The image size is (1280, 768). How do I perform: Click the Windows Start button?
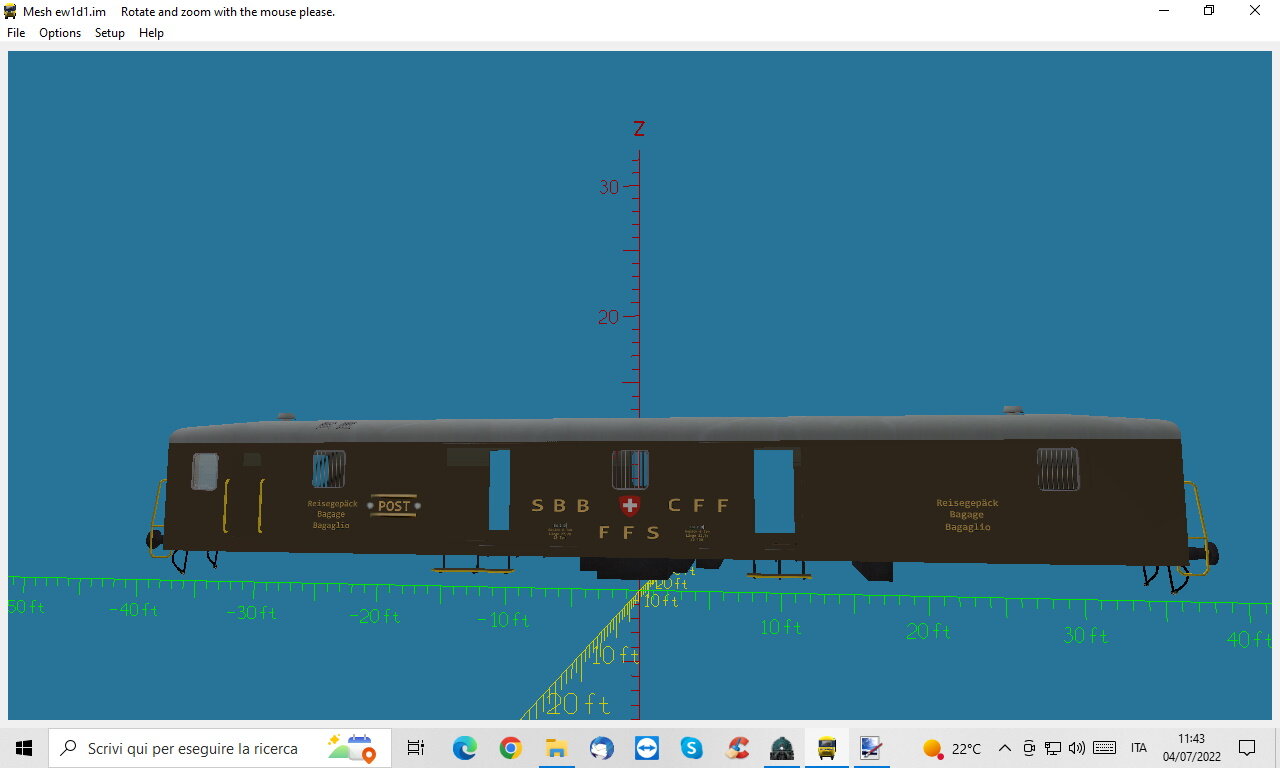24,748
